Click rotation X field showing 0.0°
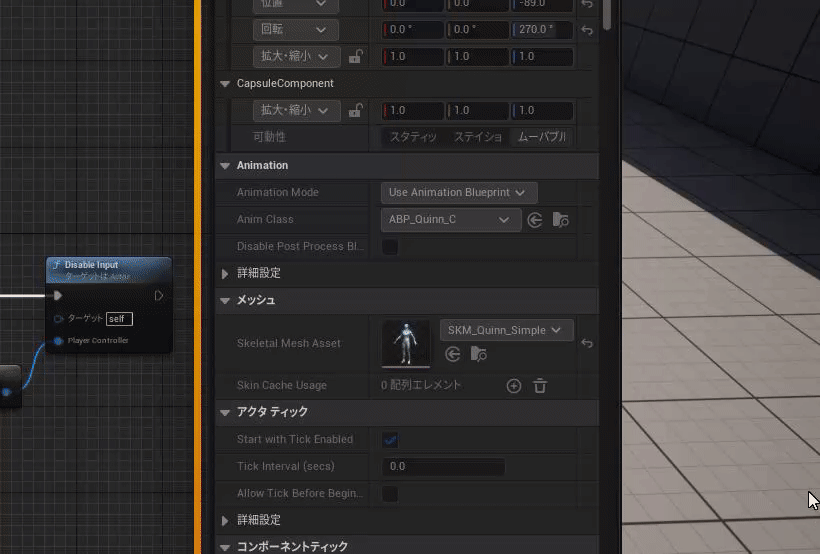820x554 pixels. pyautogui.click(x=413, y=30)
